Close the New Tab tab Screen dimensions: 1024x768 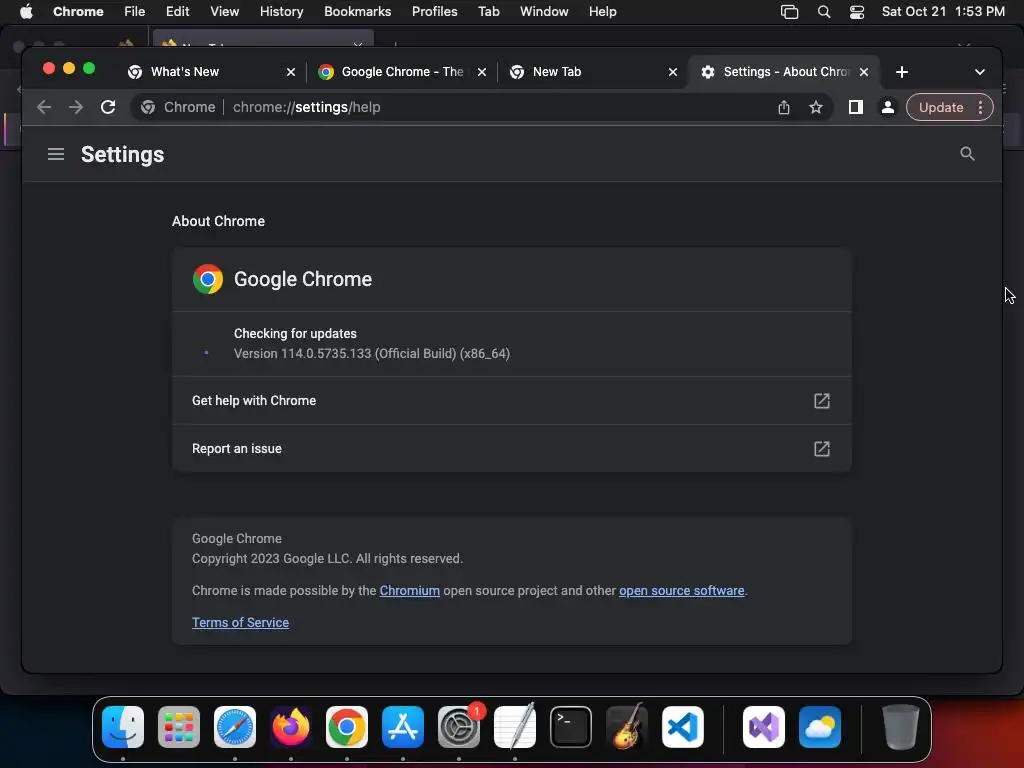673,72
